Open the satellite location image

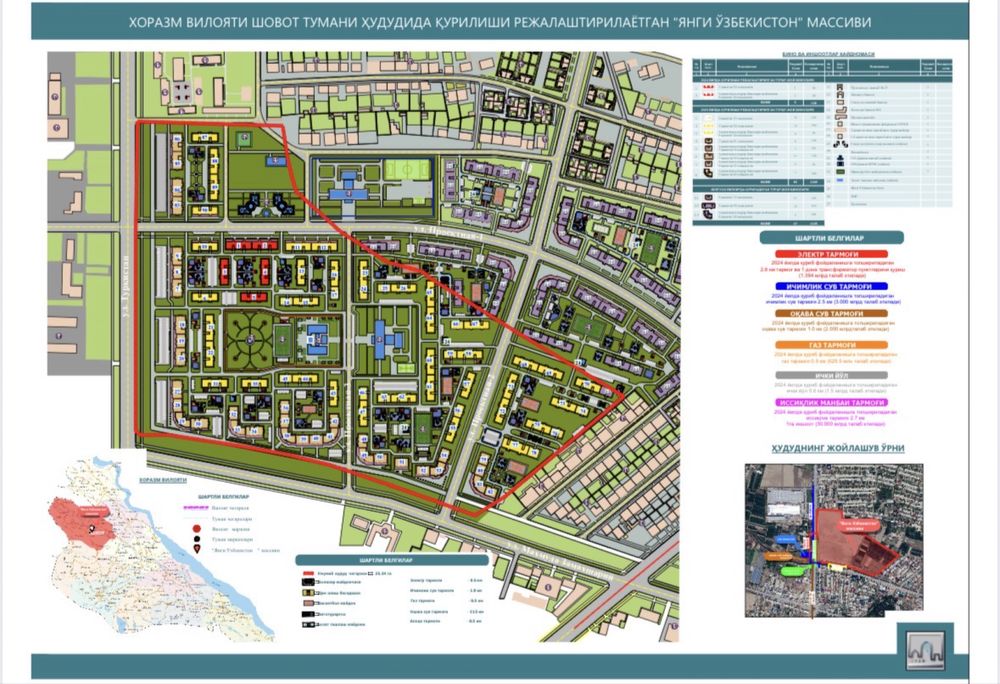[x=834, y=541]
